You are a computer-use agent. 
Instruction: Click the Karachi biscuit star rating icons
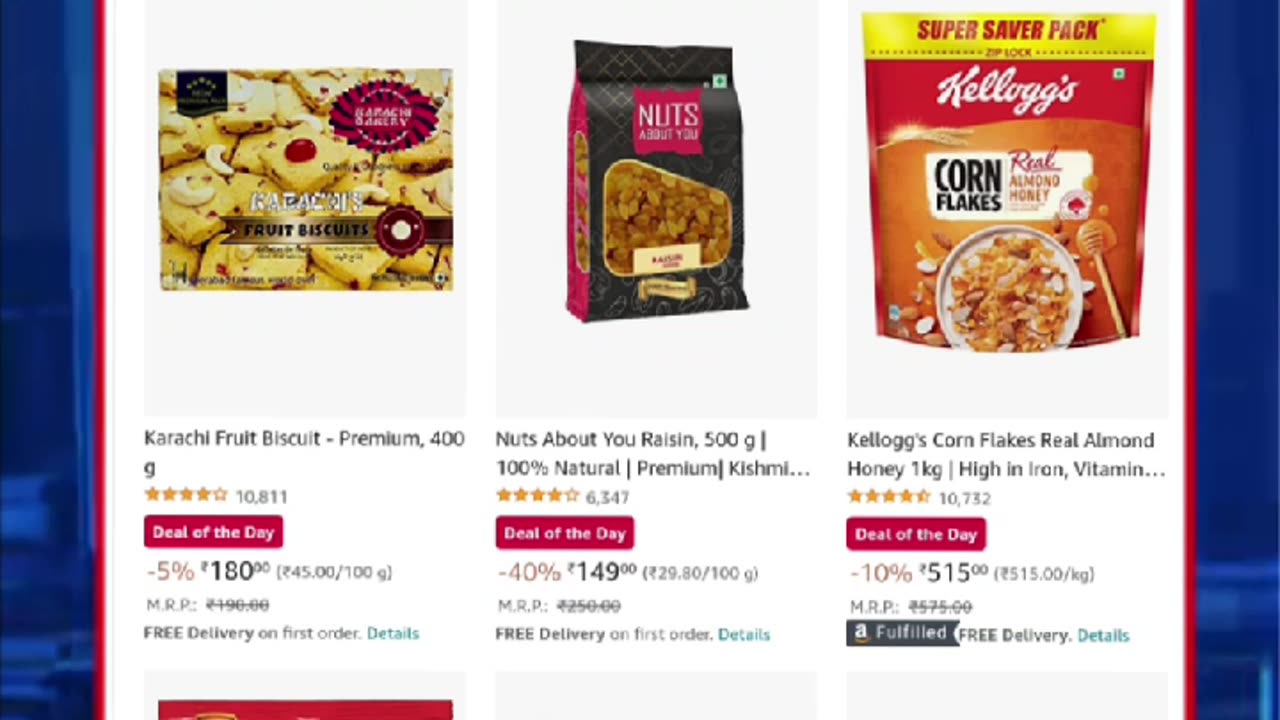point(186,495)
